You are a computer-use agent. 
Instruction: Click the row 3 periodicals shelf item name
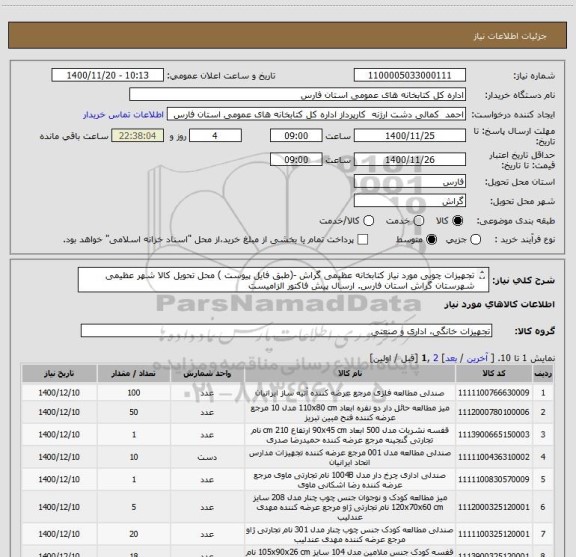350,435
